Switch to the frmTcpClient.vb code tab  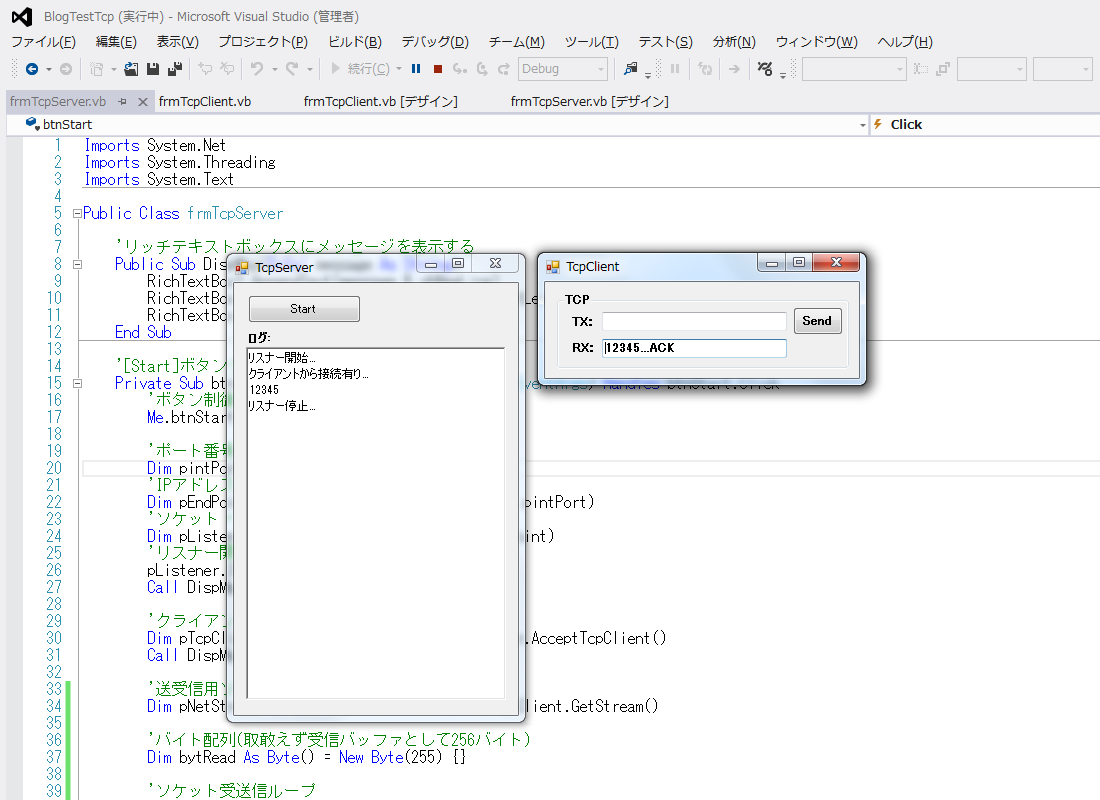tap(205, 102)
